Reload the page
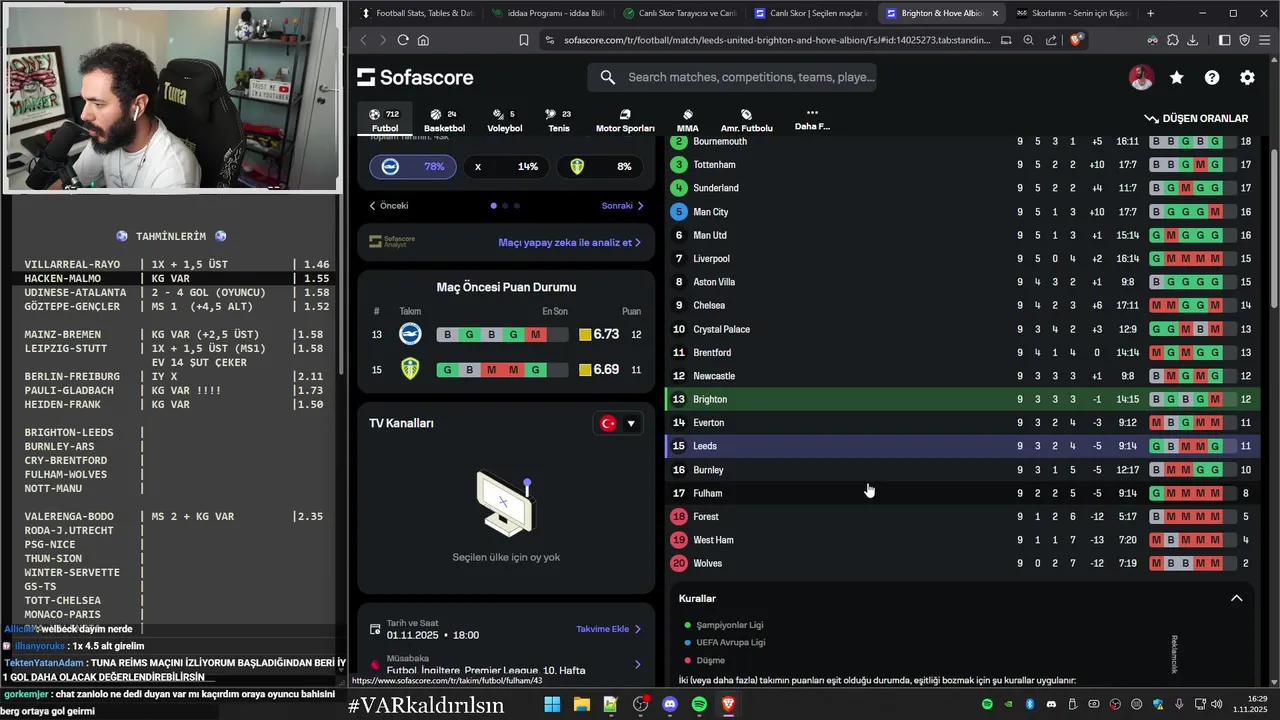1280x720 pixels. point(403,40)
